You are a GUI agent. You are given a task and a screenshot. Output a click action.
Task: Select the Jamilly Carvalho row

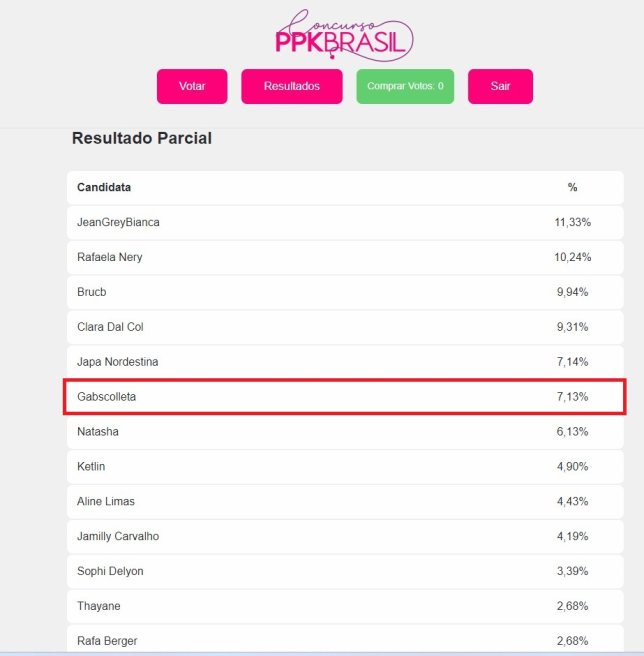click(x=345, y=536)
